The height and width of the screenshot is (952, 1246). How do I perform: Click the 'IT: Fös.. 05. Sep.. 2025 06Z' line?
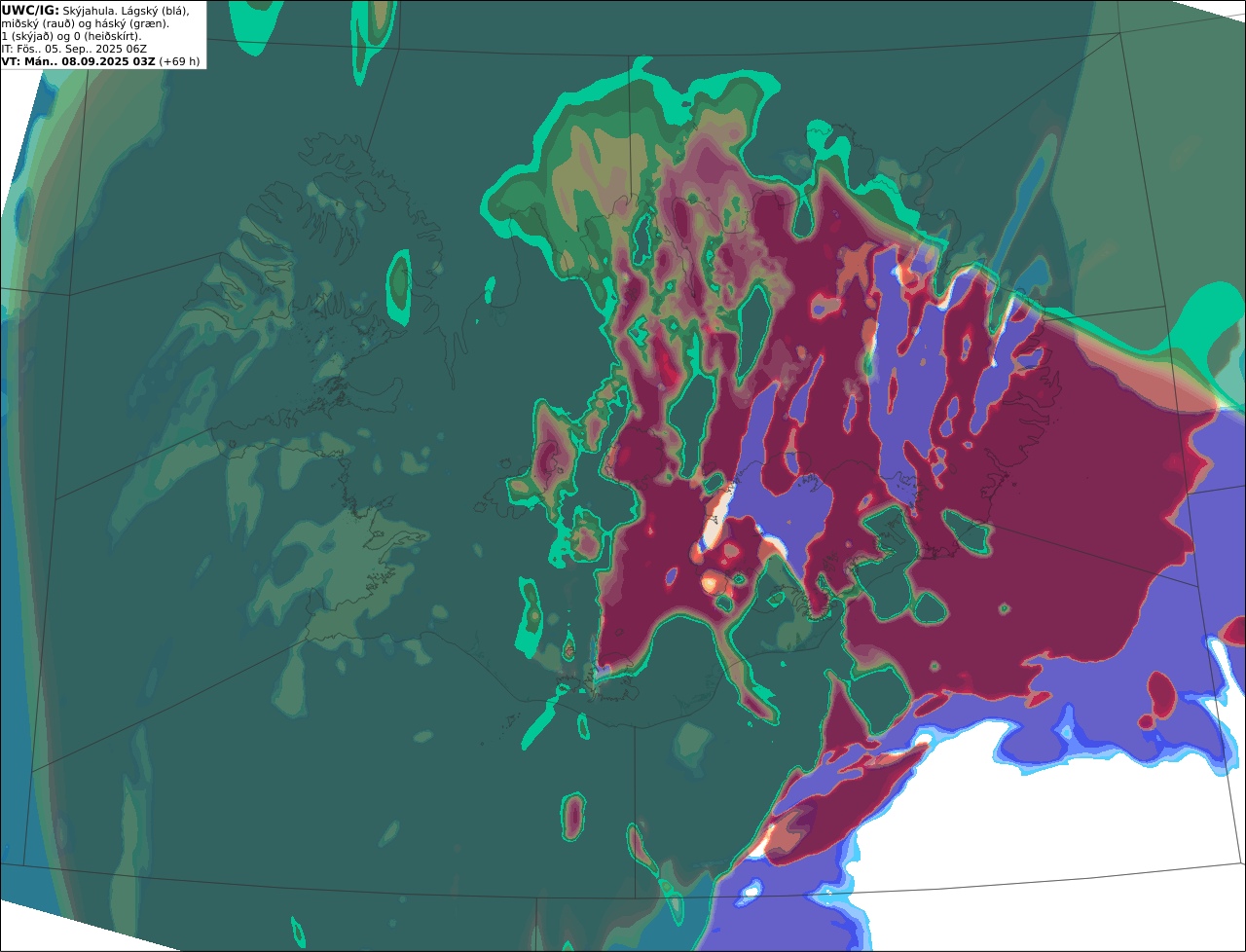point(74,50)
